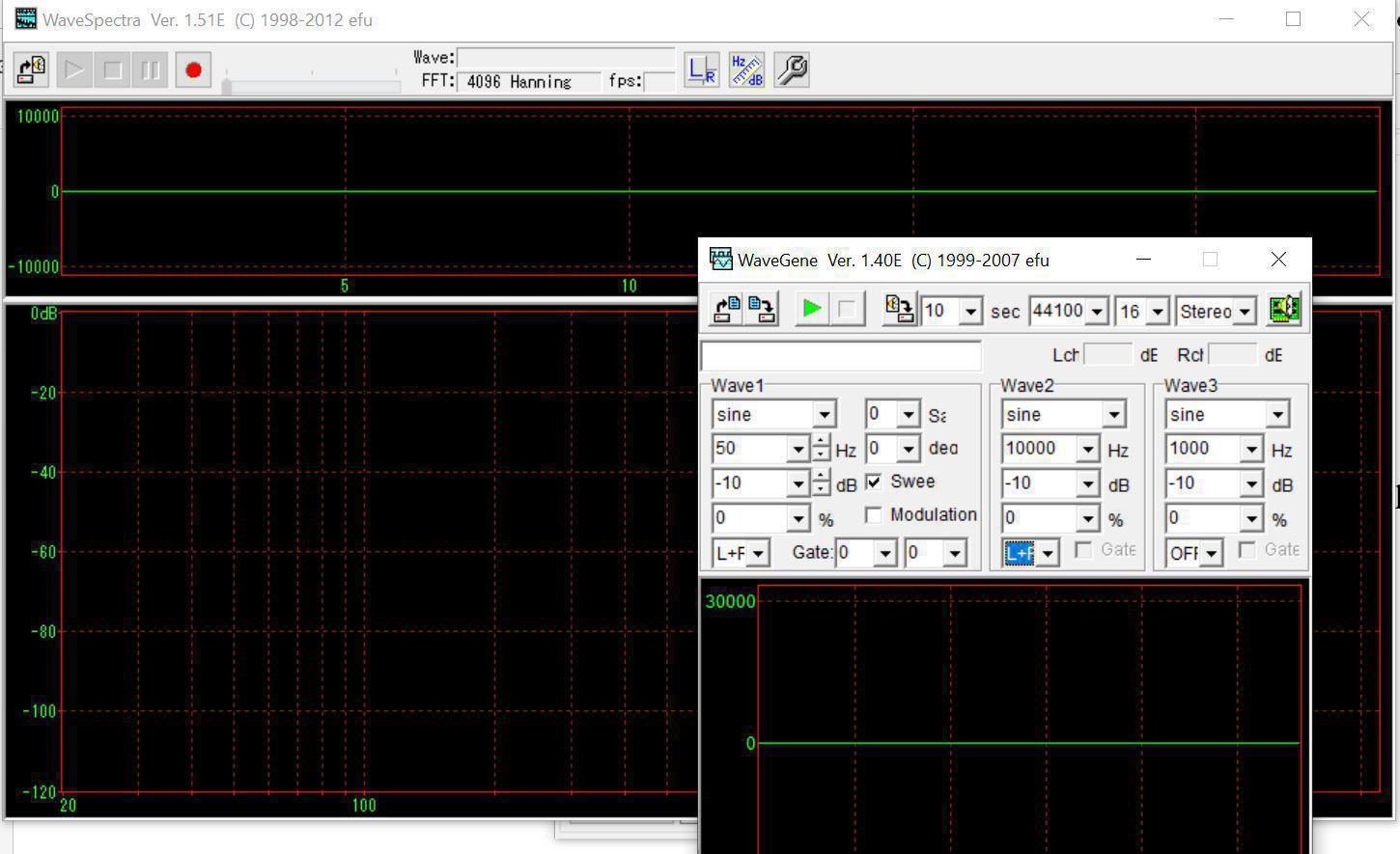Open wave file in WaveSpectra toolbar
Viewport: 1400px width, 854px height.
tap(32, 70)
